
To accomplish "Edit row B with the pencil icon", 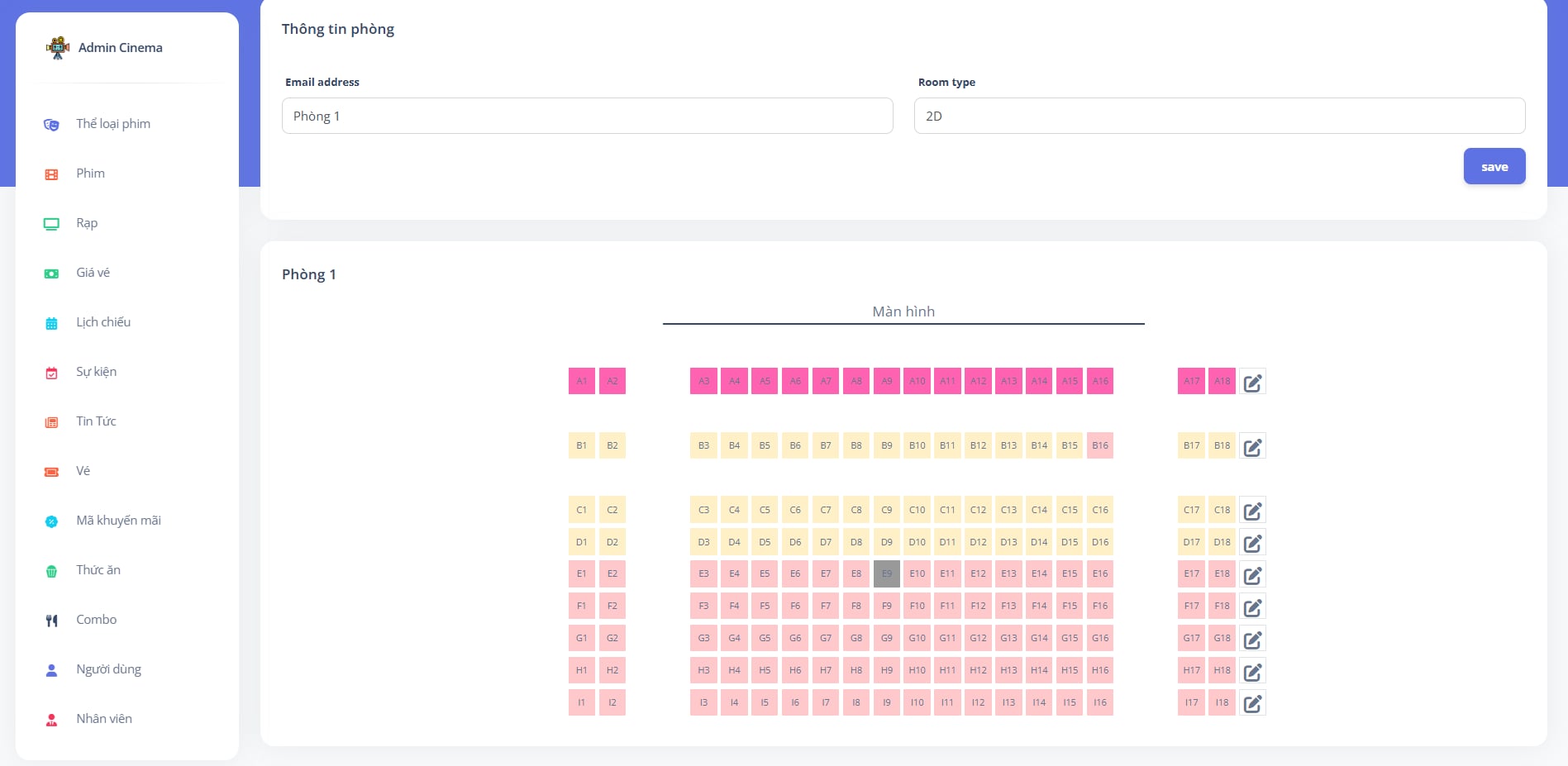I will (1252, 446).
